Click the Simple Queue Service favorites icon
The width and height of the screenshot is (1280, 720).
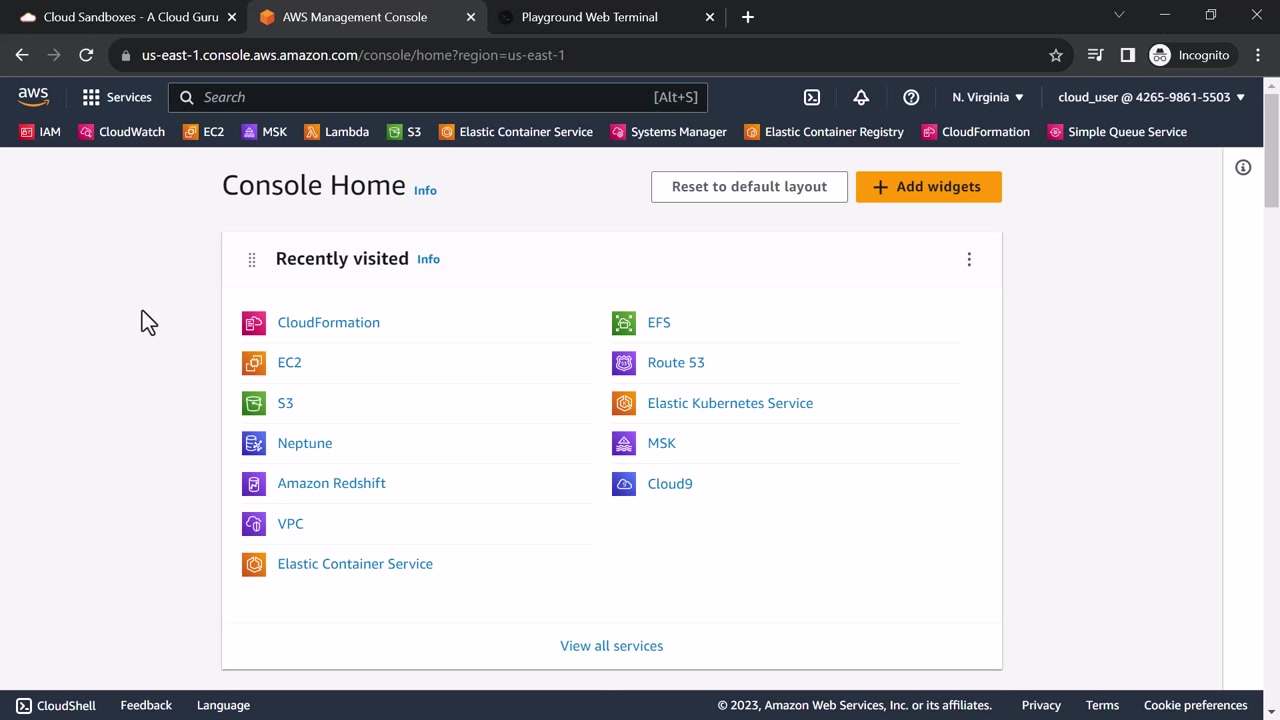coord(1055,132)
